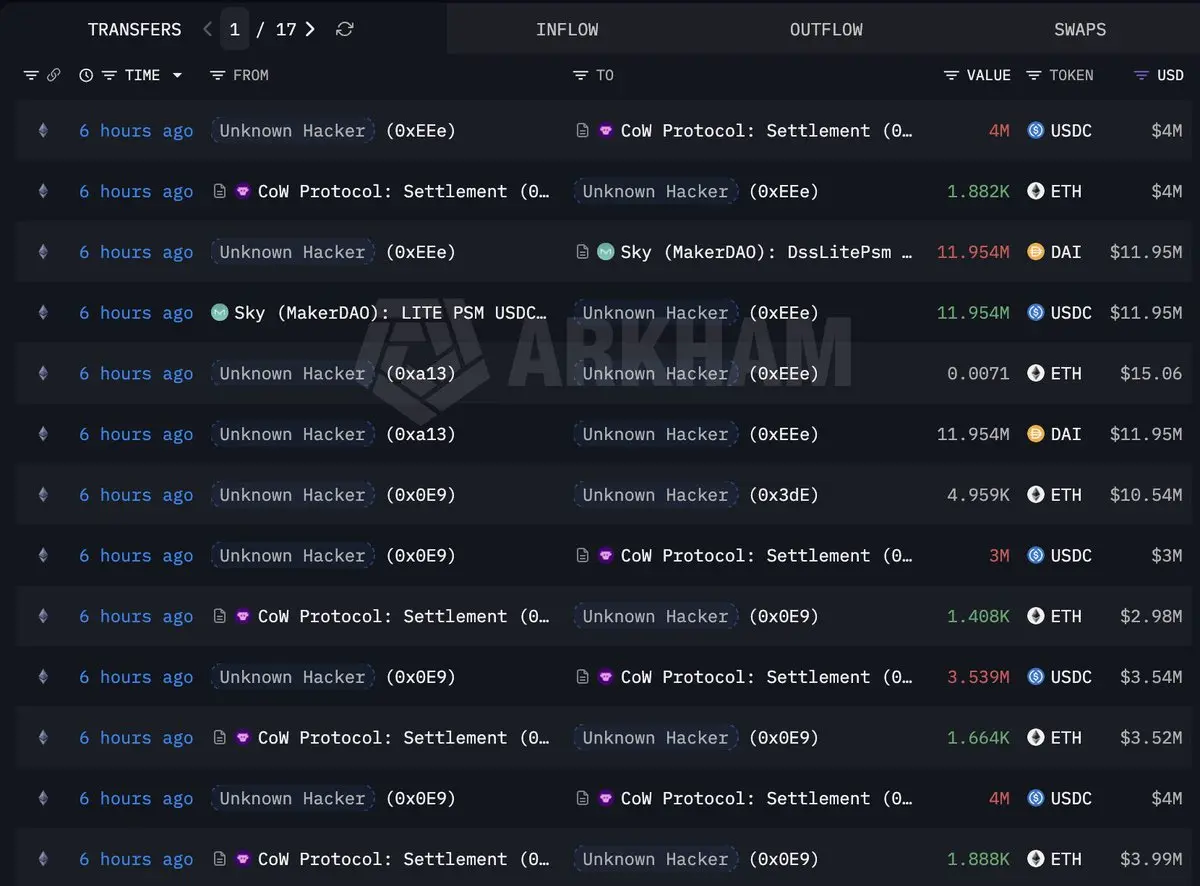Click the 3.539M value cell
This screenshot has width=1200, height=886.
978,676
